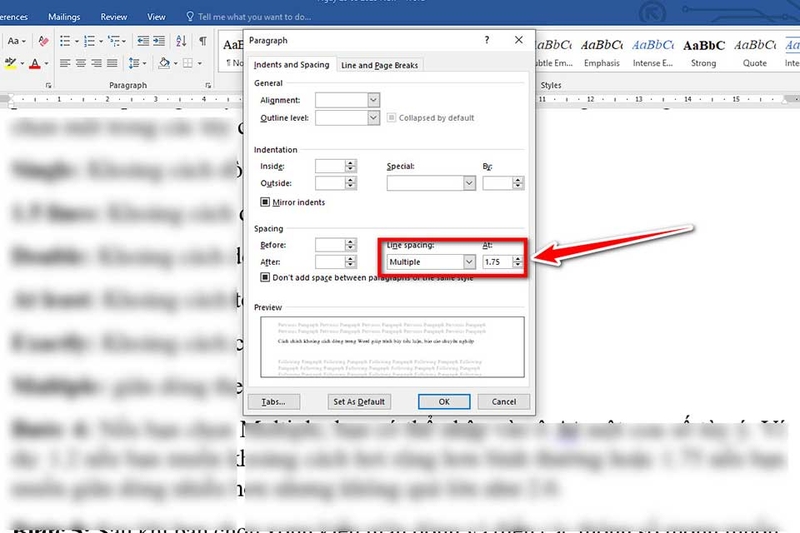Viewport: 800px width, 533px height.
Task: Open the Multilevel List dropdown arrow
Action: point(124,41)
